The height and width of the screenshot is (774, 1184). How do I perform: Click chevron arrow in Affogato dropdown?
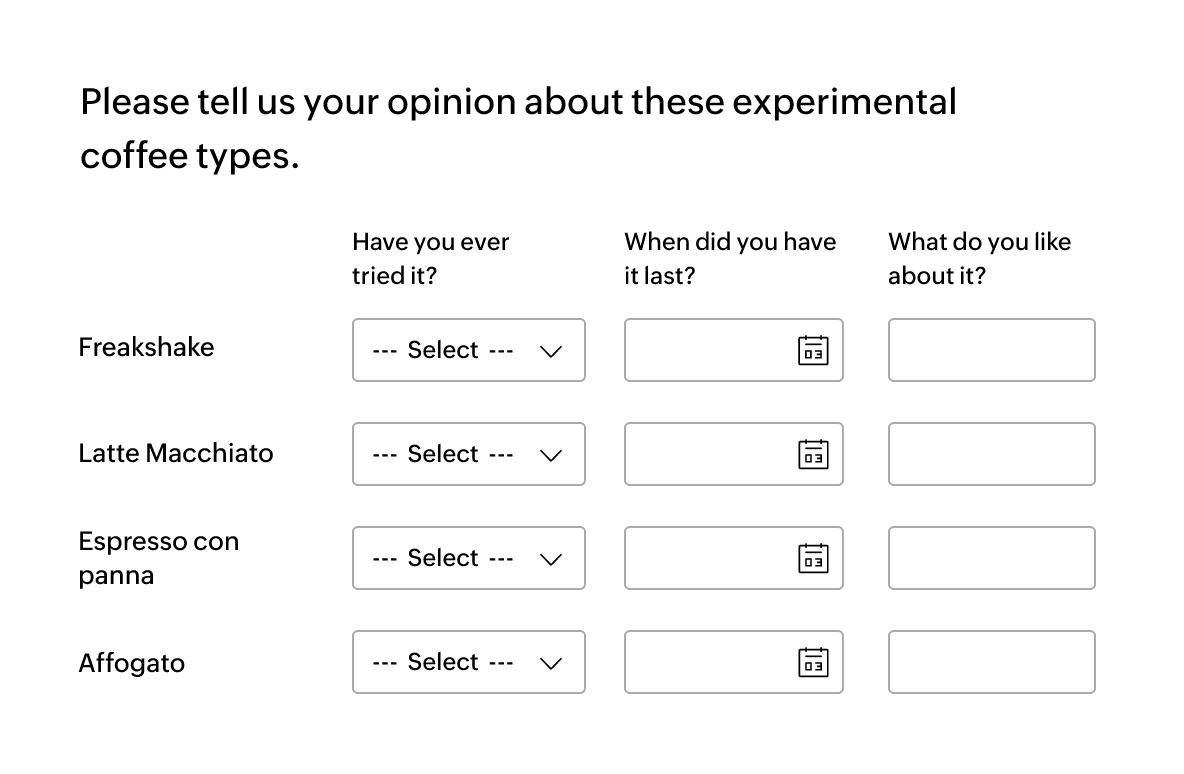tap(551, 664)
